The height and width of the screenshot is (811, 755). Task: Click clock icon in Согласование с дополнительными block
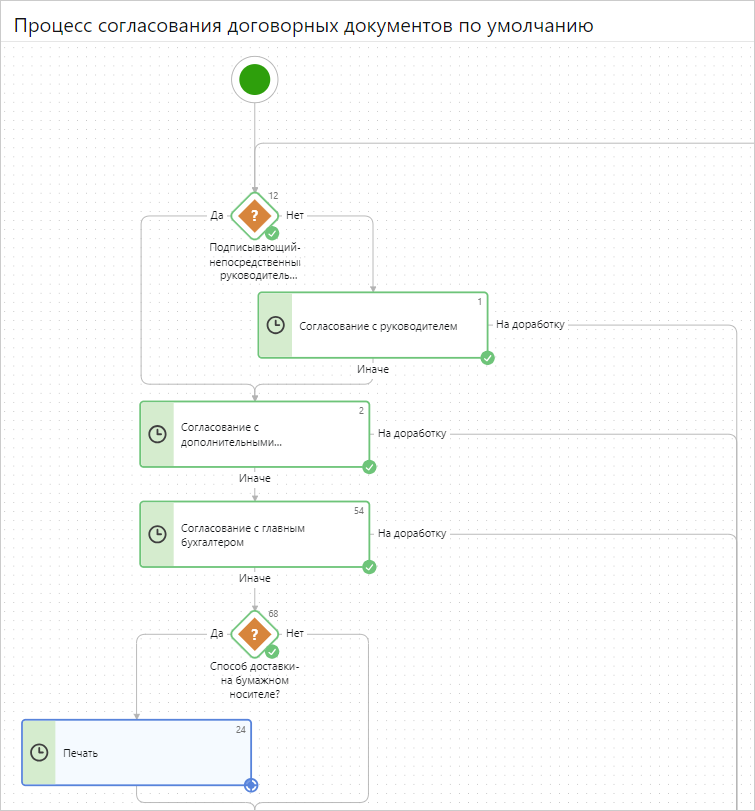(x=157, y=434)
